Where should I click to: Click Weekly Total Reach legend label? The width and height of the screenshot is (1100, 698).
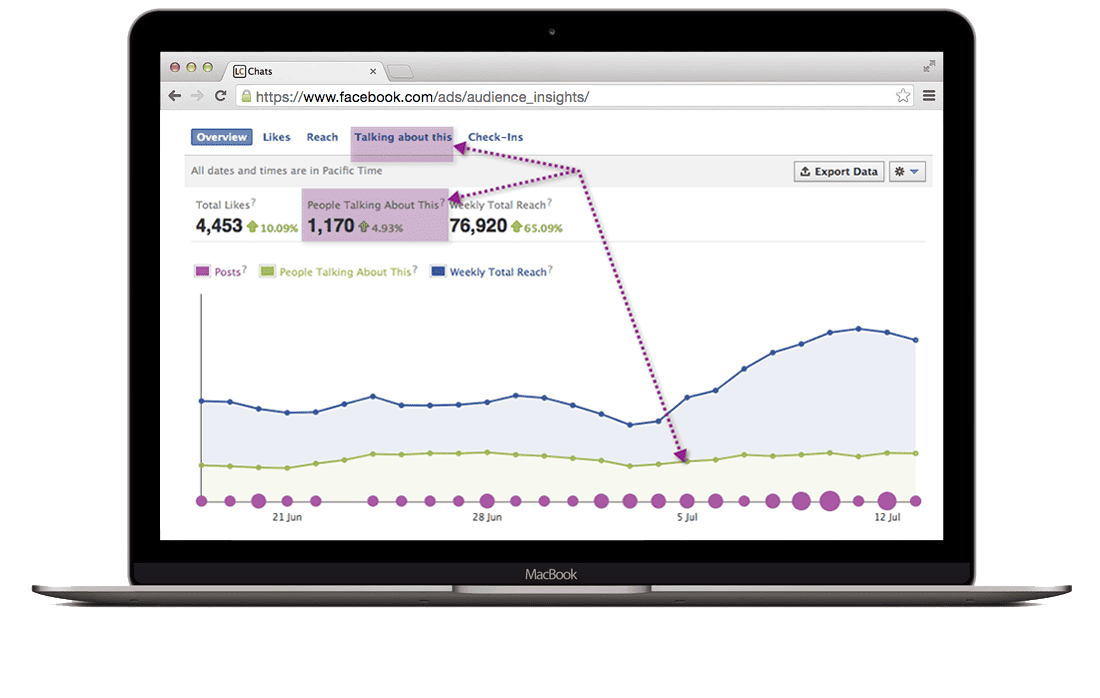click(x=498, y=272)
